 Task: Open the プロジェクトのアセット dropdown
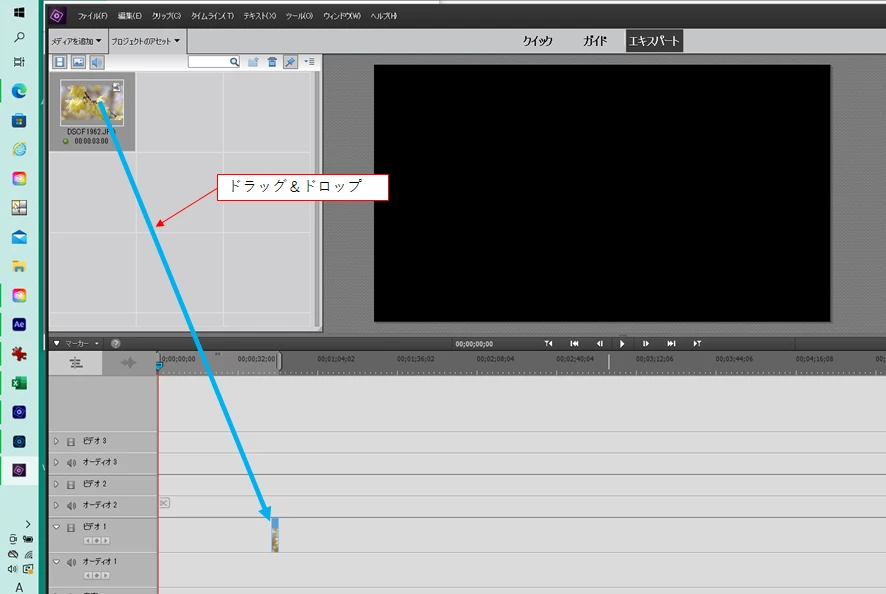coord(145,41)
